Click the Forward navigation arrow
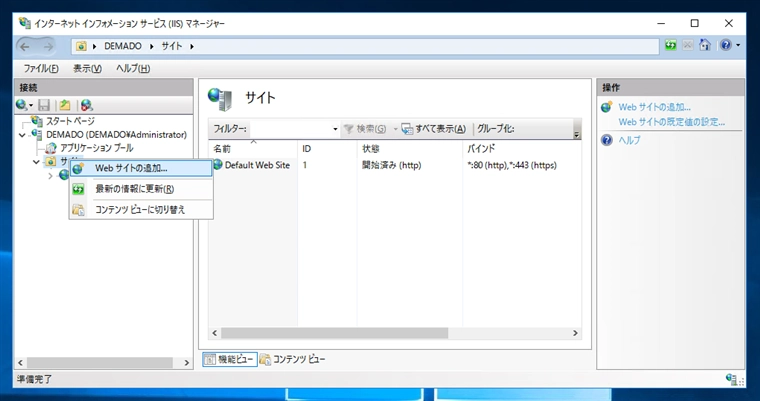Viewport: 760px width, 401px height. 48,47
